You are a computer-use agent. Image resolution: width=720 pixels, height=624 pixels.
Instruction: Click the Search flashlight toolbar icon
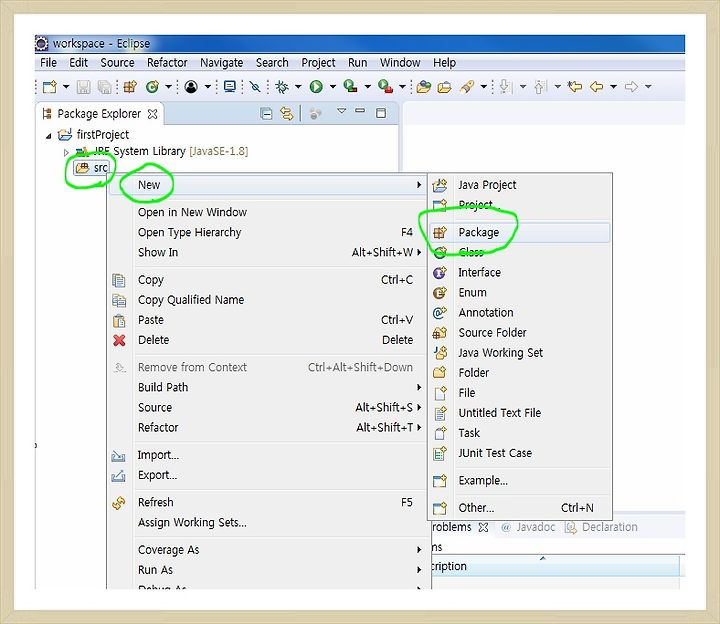pyautogui.click(x=467, y=87)
